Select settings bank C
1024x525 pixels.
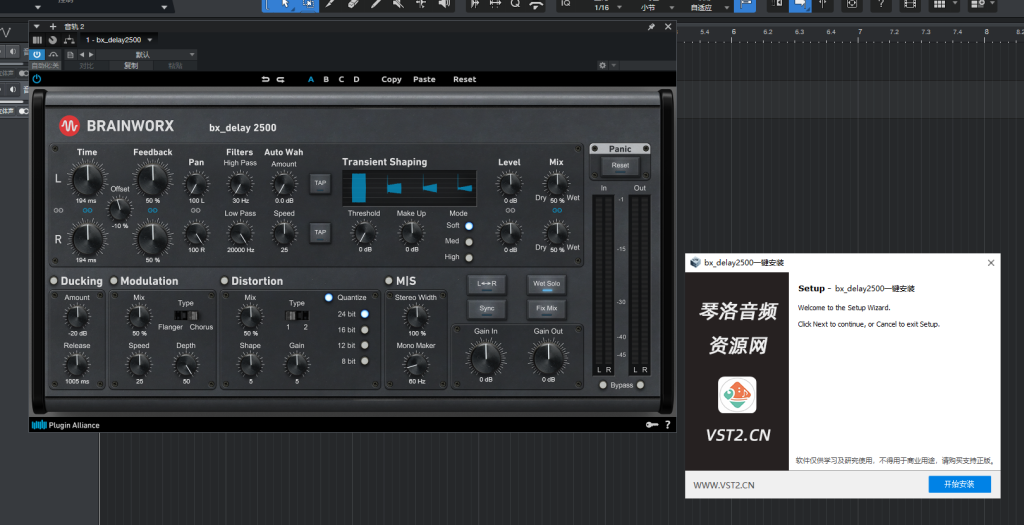[x=341, y=80]
